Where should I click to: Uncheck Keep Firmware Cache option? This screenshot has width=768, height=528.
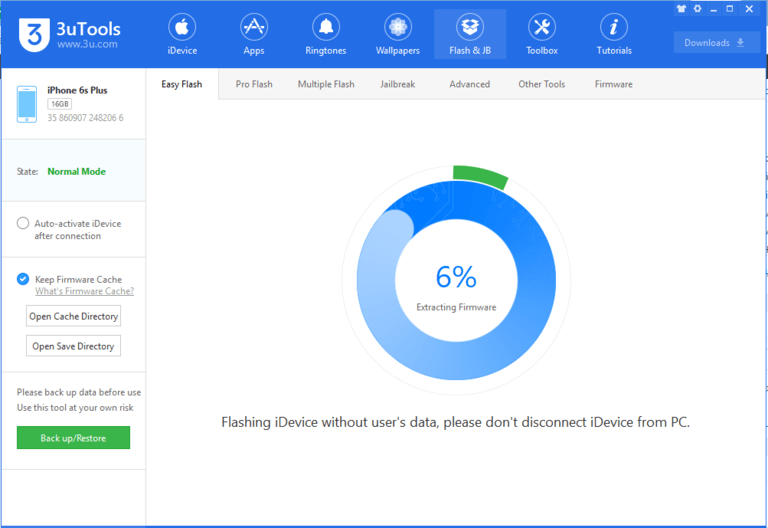click(x=23, y=279)
